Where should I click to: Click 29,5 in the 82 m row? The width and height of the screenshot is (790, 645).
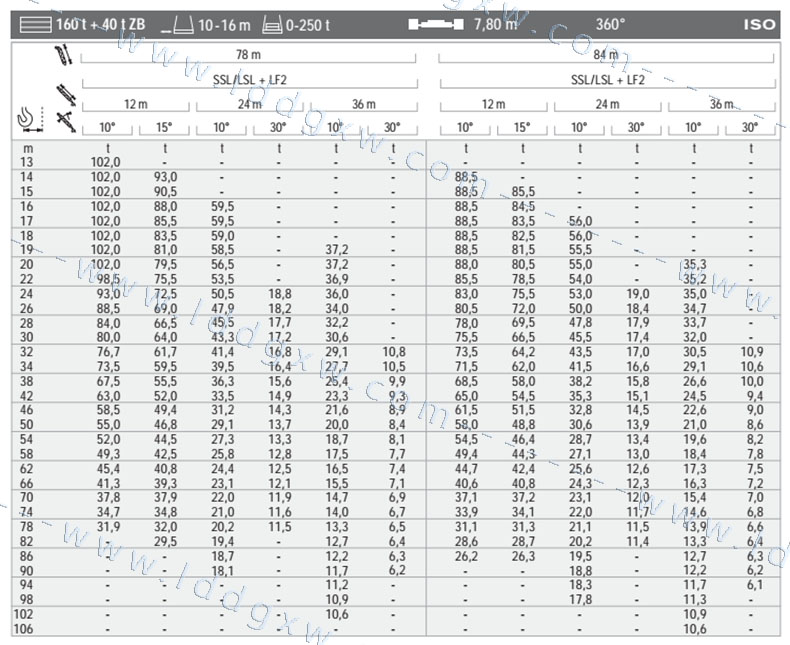165,541
